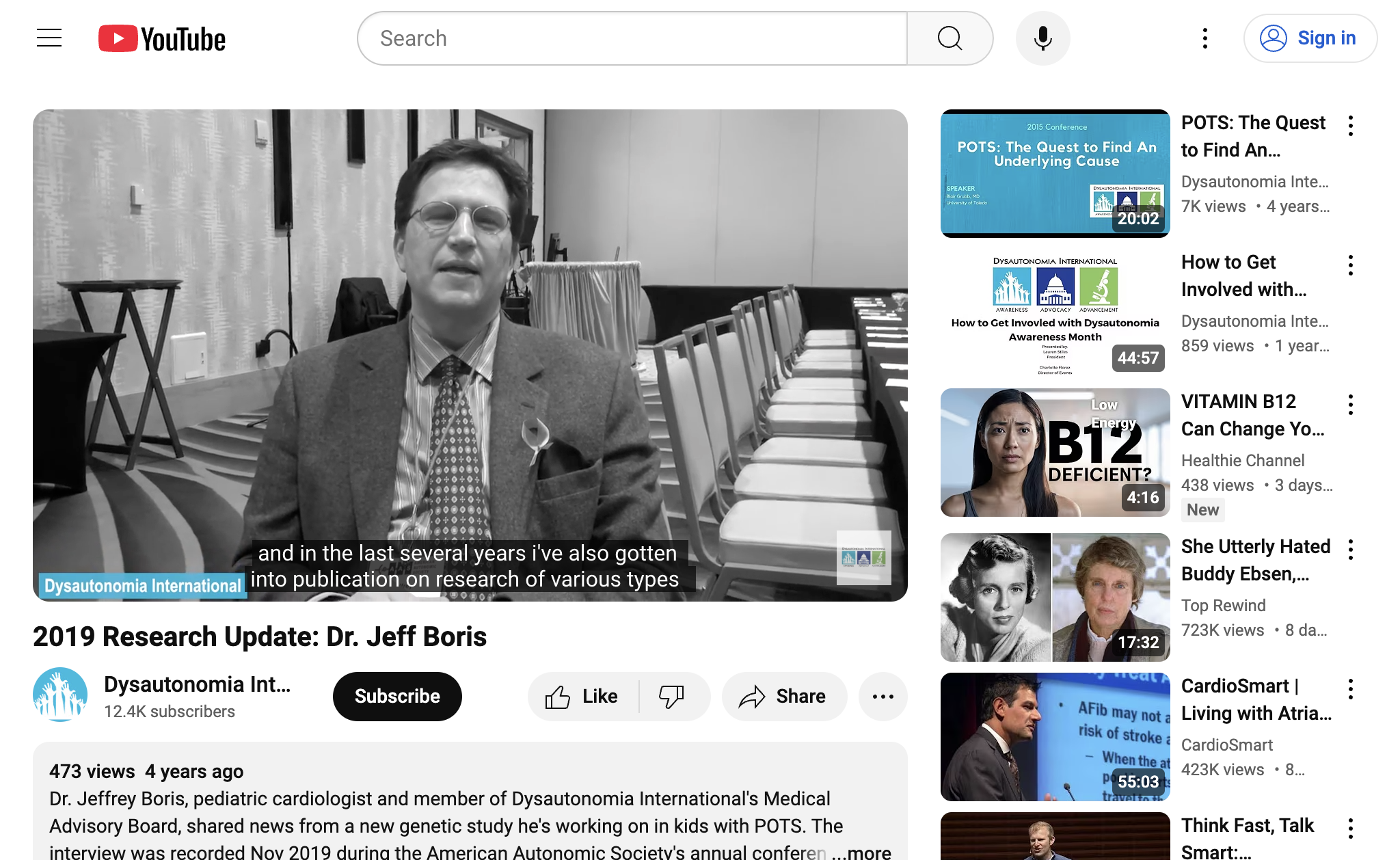This screenshot has width=1400, height=860.
Task: Open the CardioSmart 55:03 thumbnail
Action: pos(1055,737)
